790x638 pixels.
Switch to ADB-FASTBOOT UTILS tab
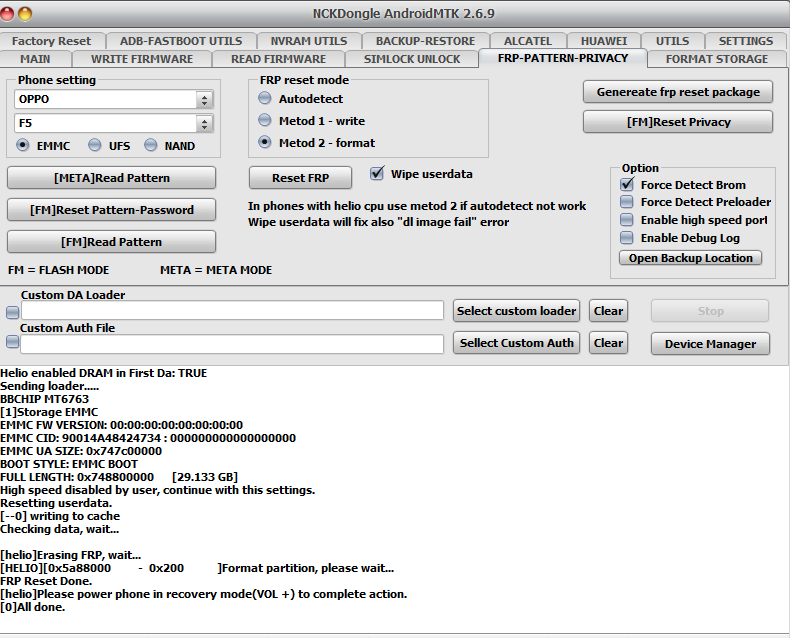181,41
